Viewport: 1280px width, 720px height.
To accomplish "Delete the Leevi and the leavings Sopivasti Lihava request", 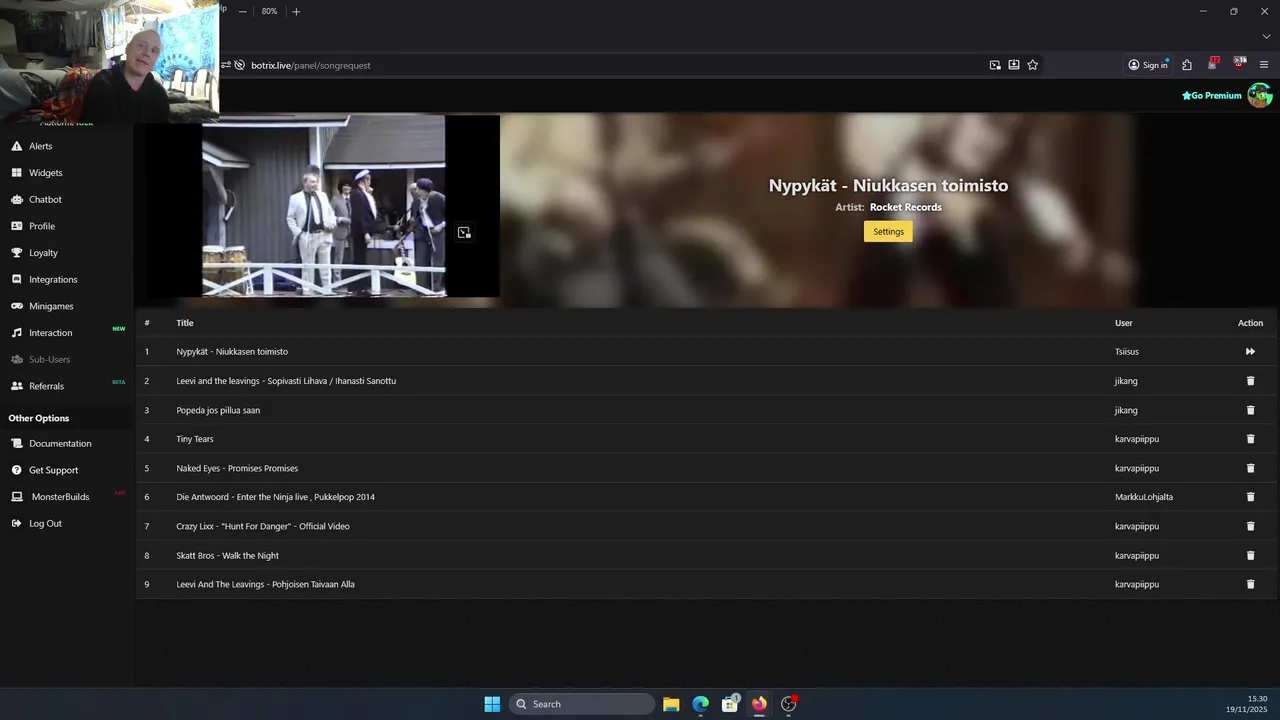I will coord(1250,381).
